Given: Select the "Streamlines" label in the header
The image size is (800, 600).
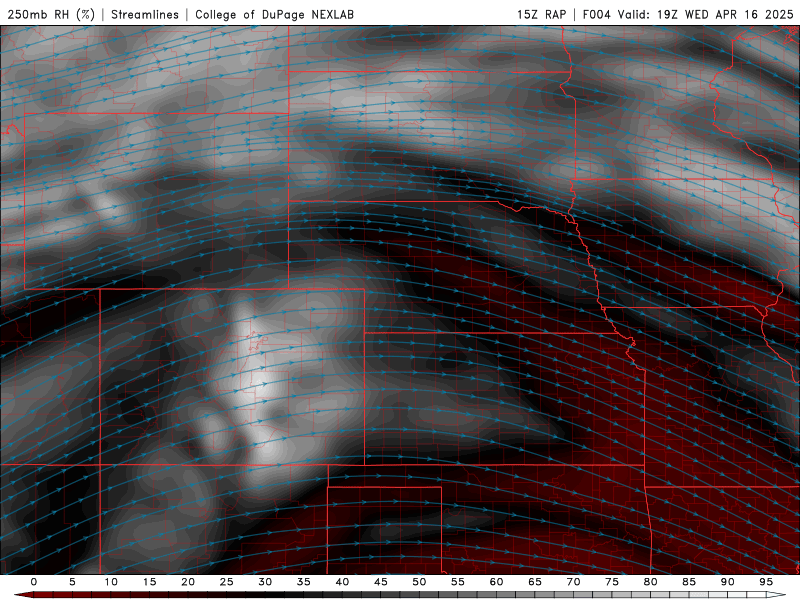Looking at the screenshot, I should [145, 14].
